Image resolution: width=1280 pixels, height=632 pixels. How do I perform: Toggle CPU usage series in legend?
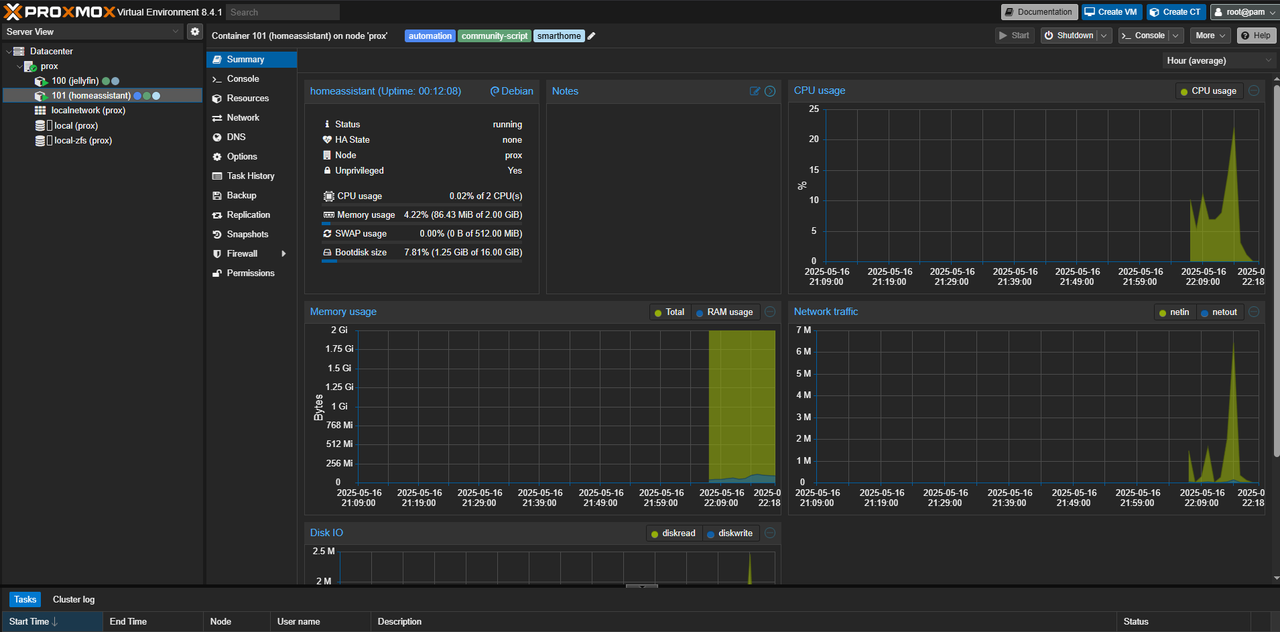coord(1208,91)
